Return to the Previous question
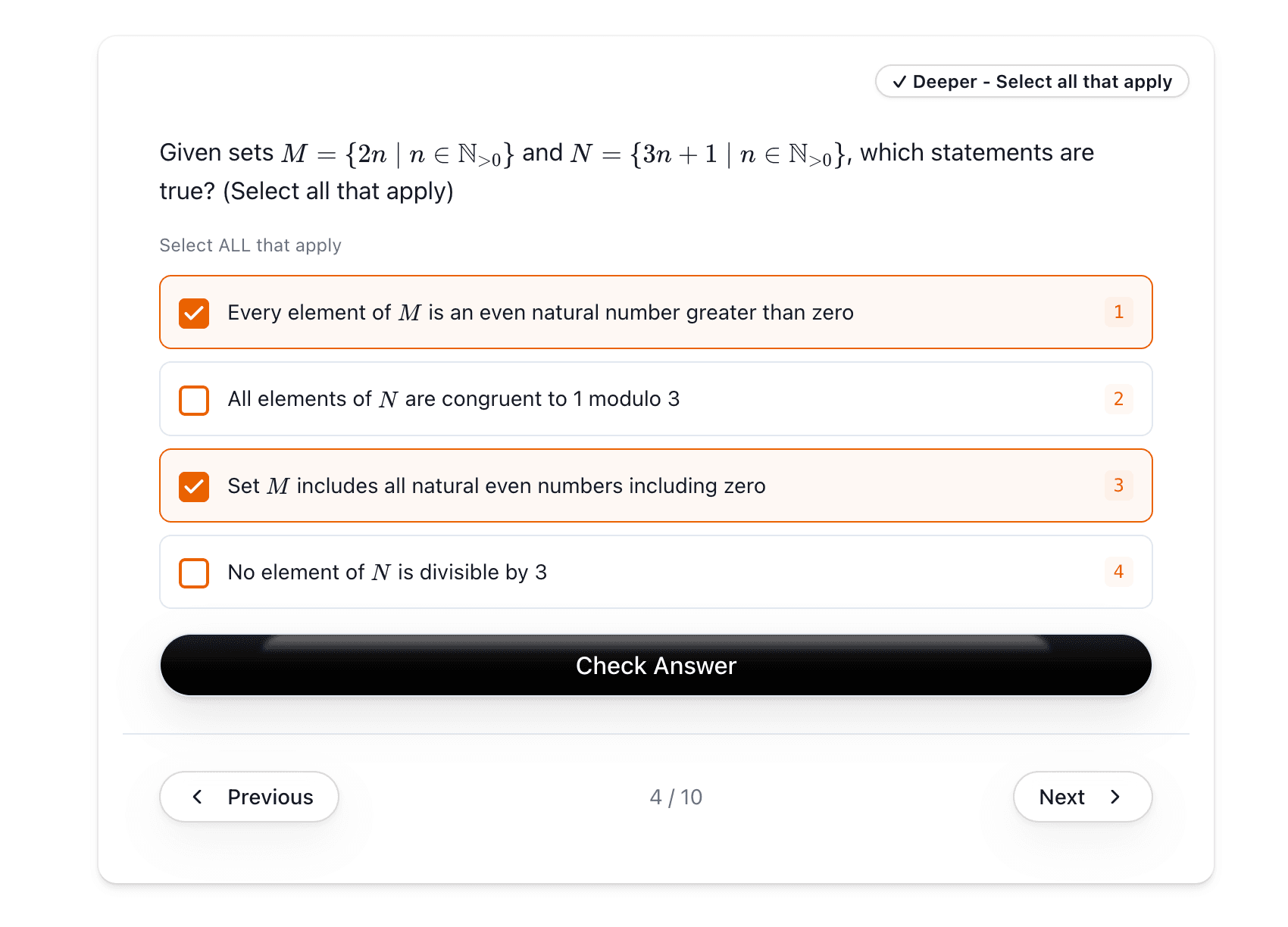1288x927 pixels. (x=249, y=797)
